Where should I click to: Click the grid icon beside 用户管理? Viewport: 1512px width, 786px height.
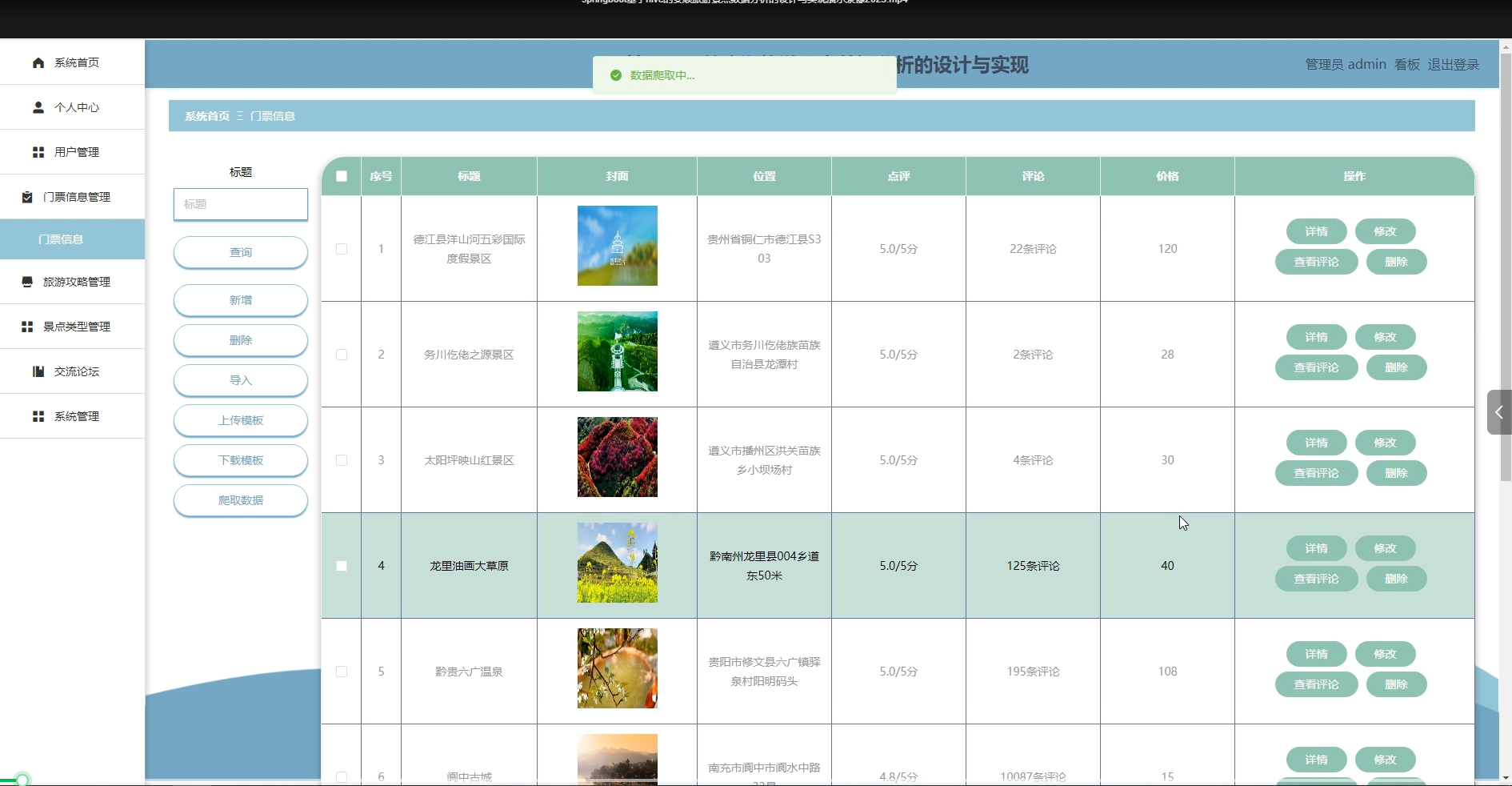pyautogui.click(x=38, y=152)
